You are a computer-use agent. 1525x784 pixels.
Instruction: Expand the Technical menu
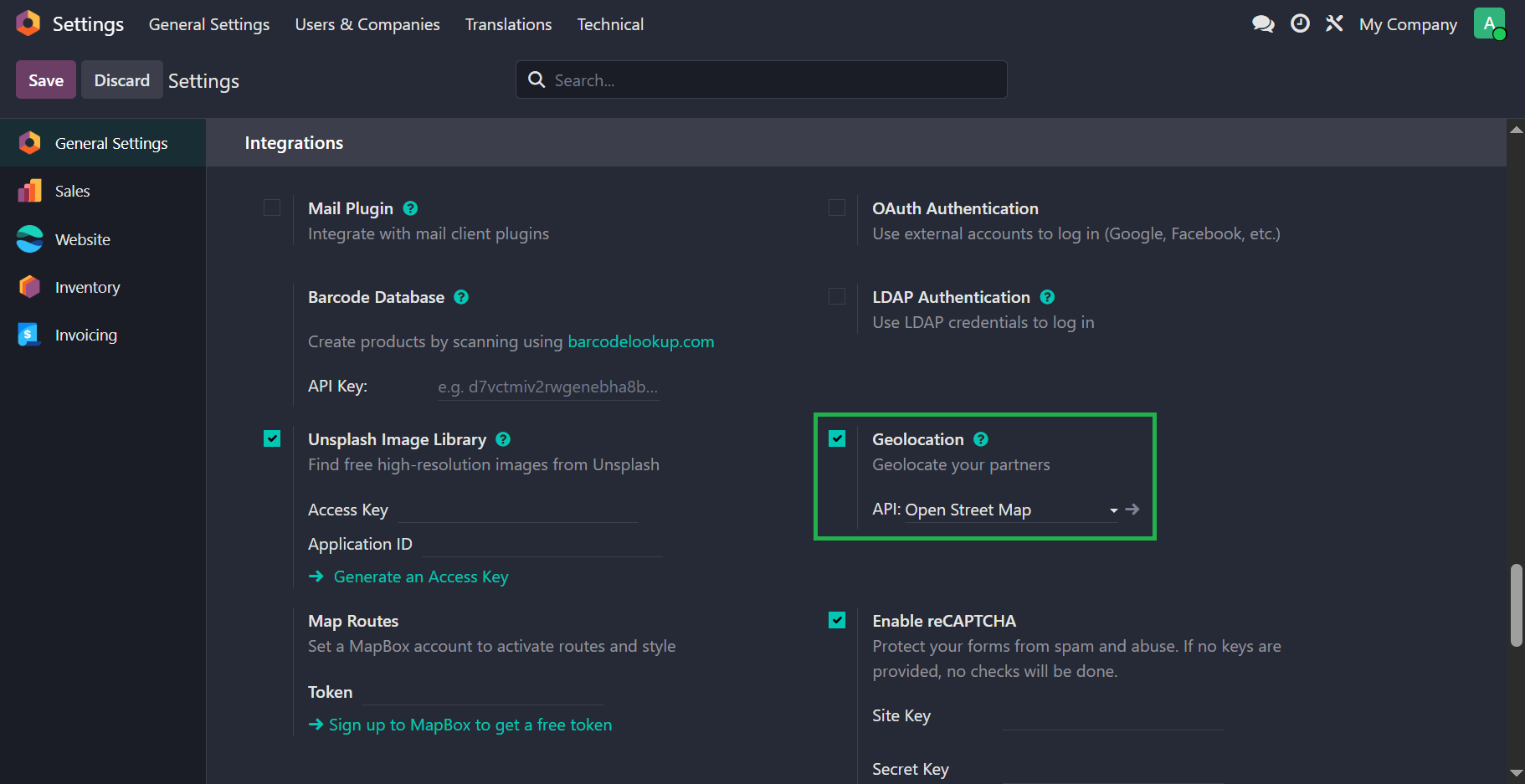pos(610,24)
